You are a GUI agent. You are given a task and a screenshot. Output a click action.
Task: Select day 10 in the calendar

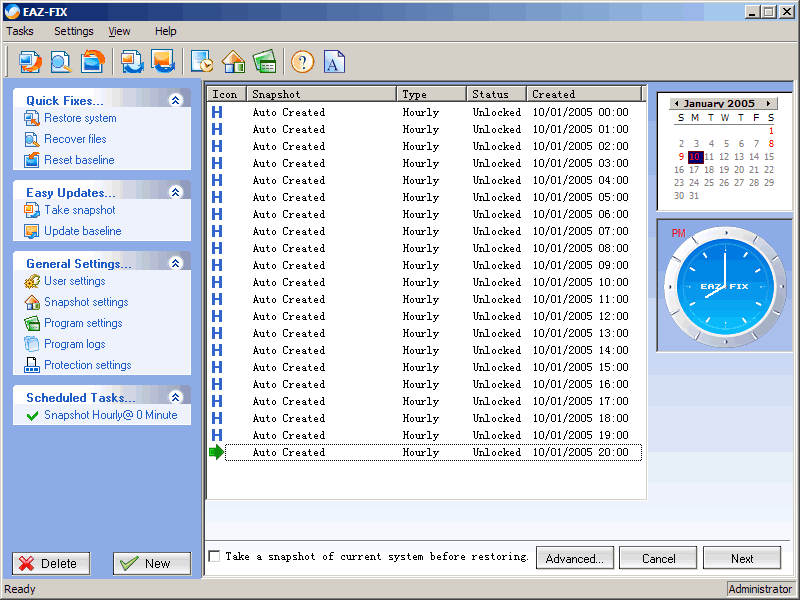[695, 157]
